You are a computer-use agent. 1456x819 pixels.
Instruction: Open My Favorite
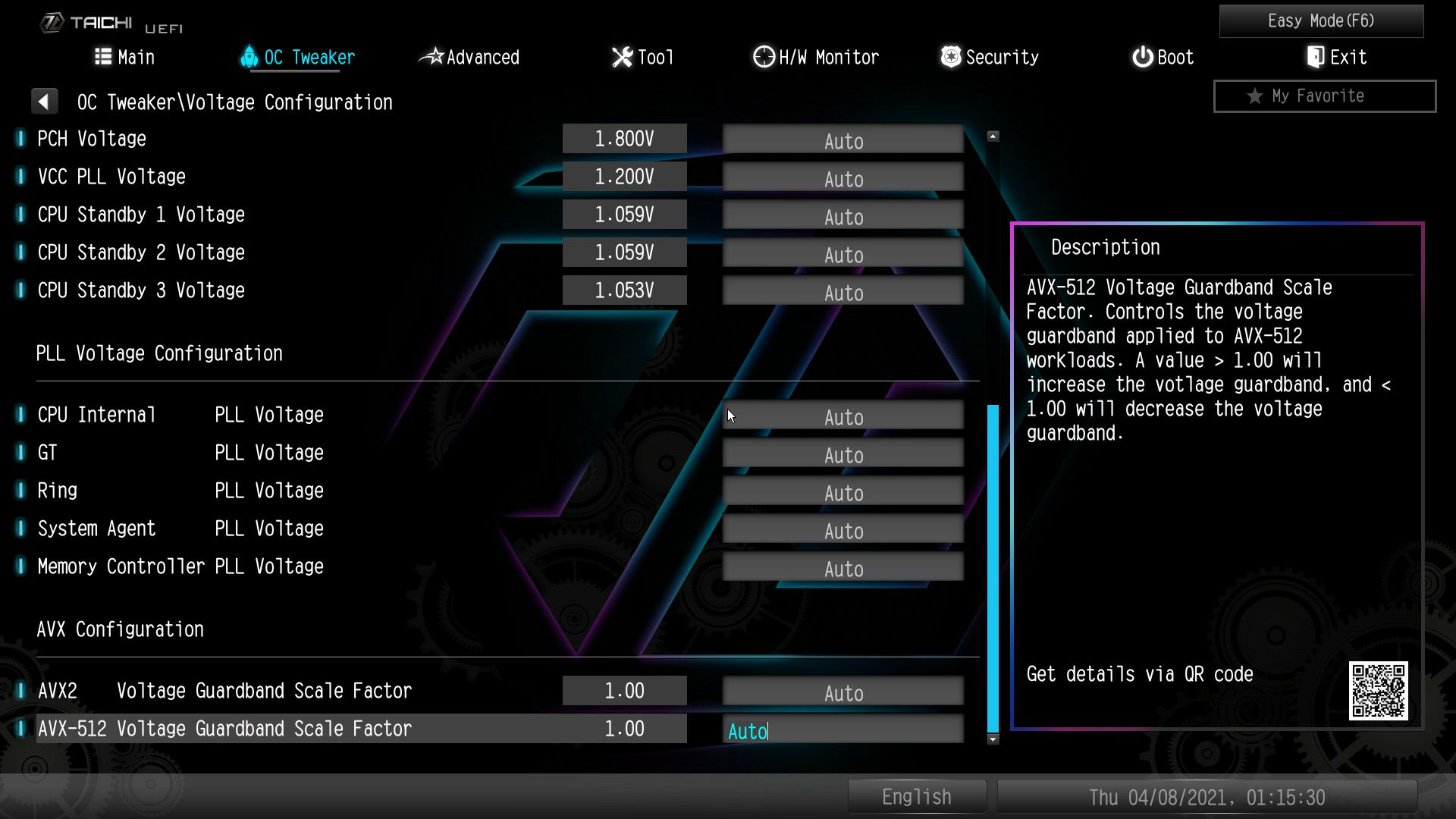pyautogui.click(x=1324, y=96)
